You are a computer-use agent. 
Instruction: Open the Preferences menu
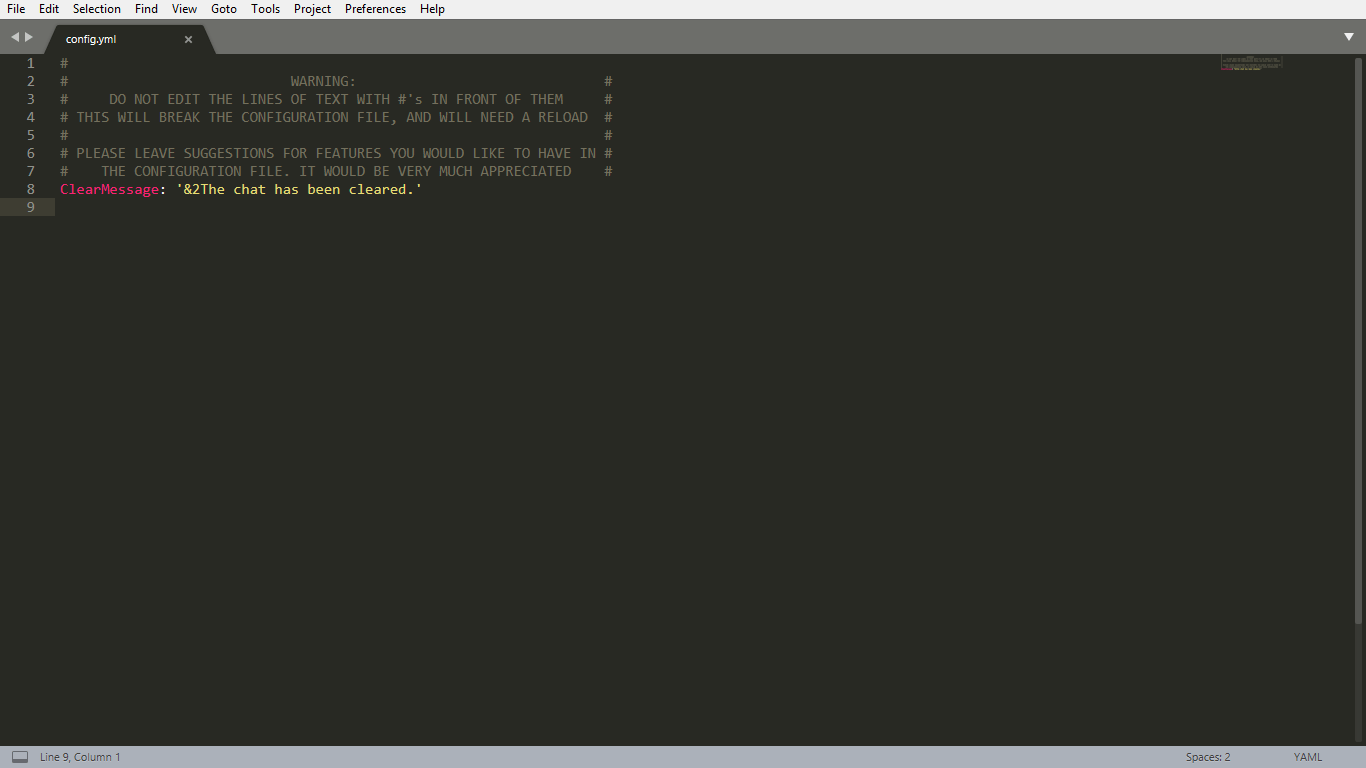point(375,9)
